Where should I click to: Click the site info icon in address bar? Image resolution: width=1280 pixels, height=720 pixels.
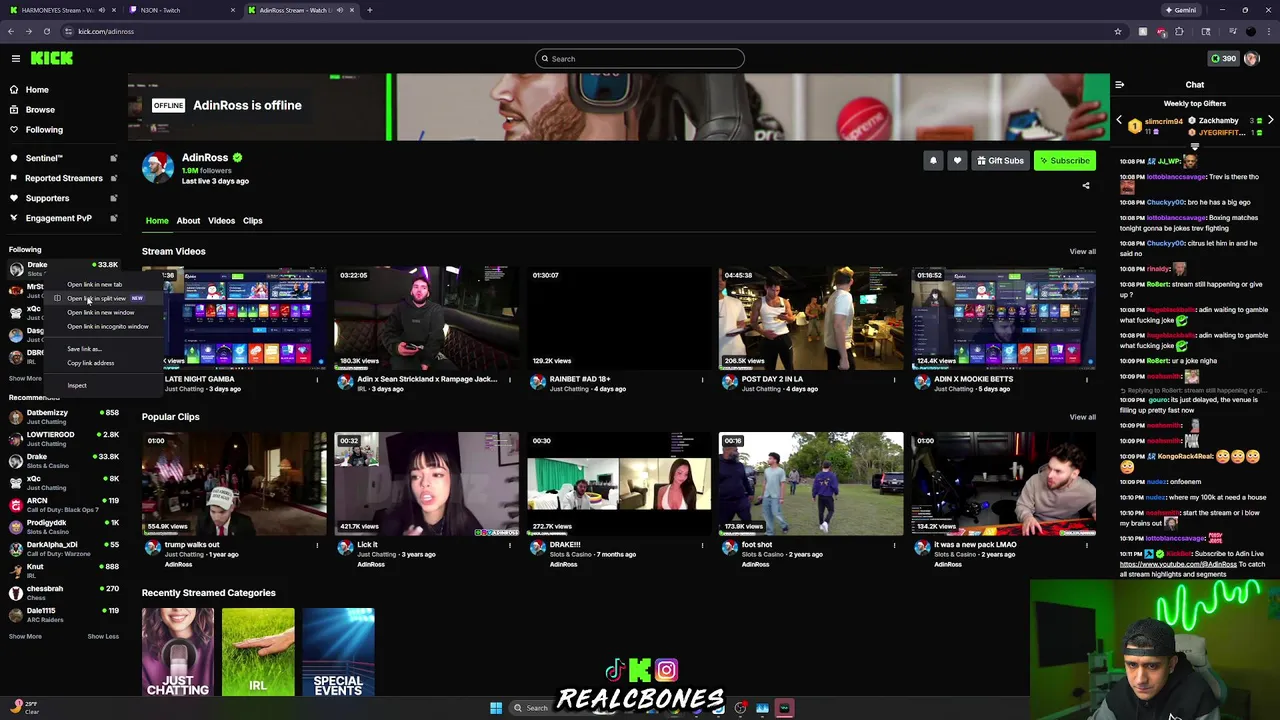69,31
